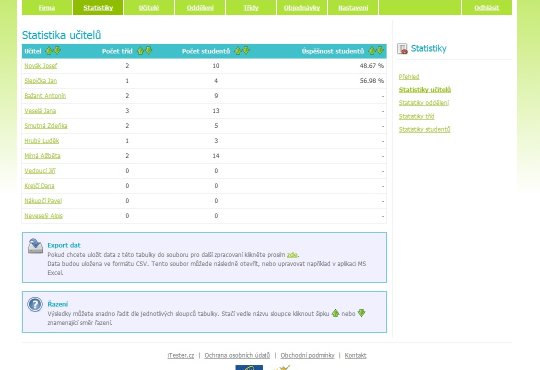Screen dimensions: 540x370
Task: Click student count 14 in Milná Alžběta row
Action: (216, 156)
